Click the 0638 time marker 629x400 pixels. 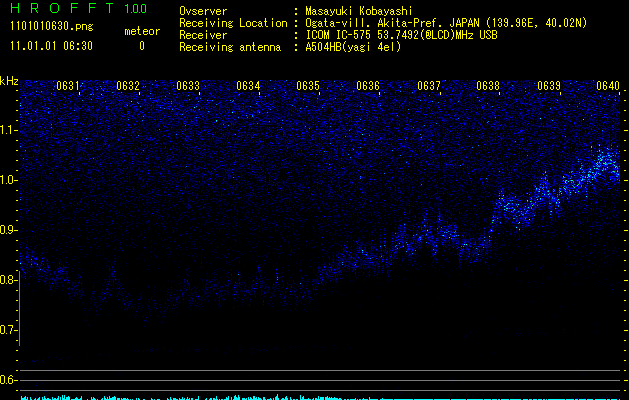point(488,86)
